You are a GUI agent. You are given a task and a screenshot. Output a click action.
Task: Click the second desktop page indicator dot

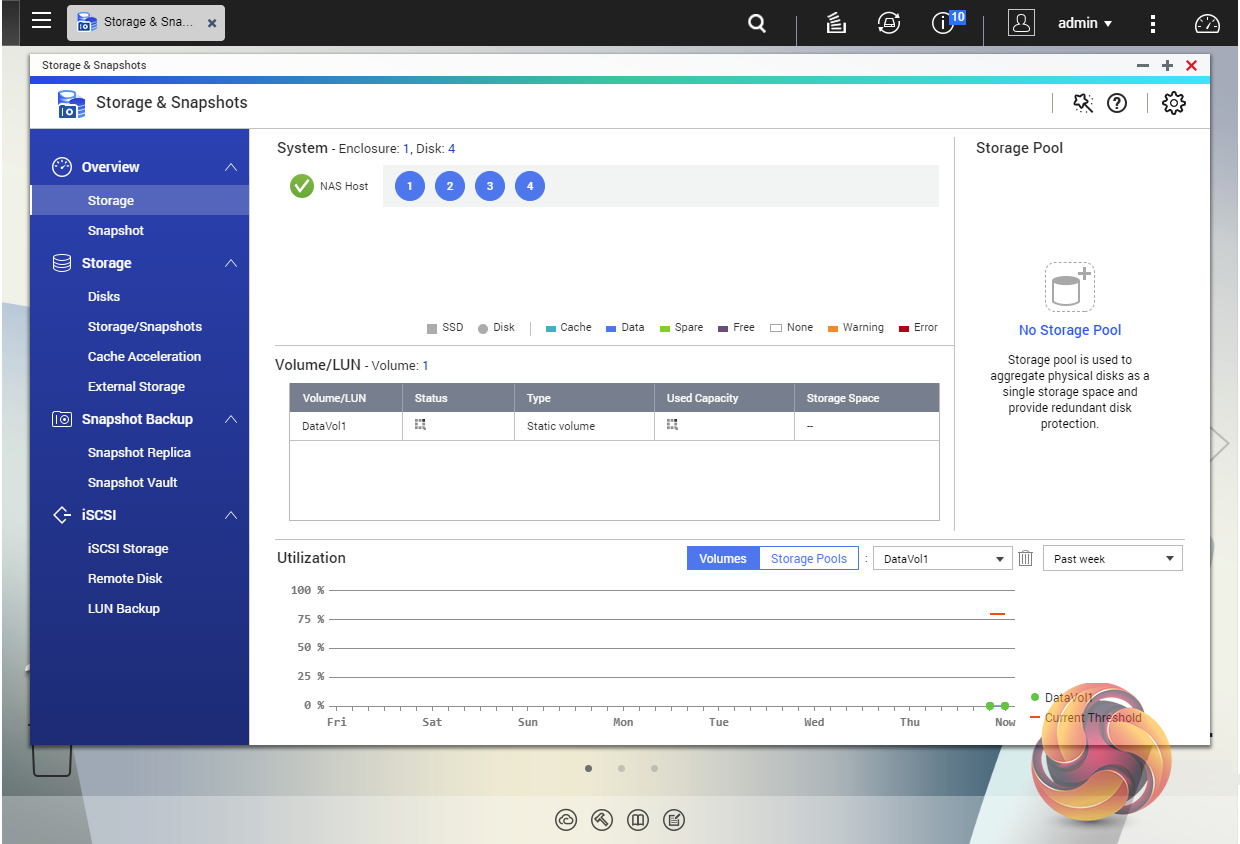621,769
